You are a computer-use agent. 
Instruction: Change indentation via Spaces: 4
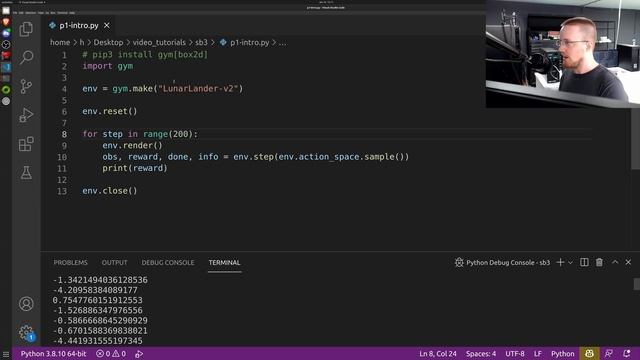[481, 353]
